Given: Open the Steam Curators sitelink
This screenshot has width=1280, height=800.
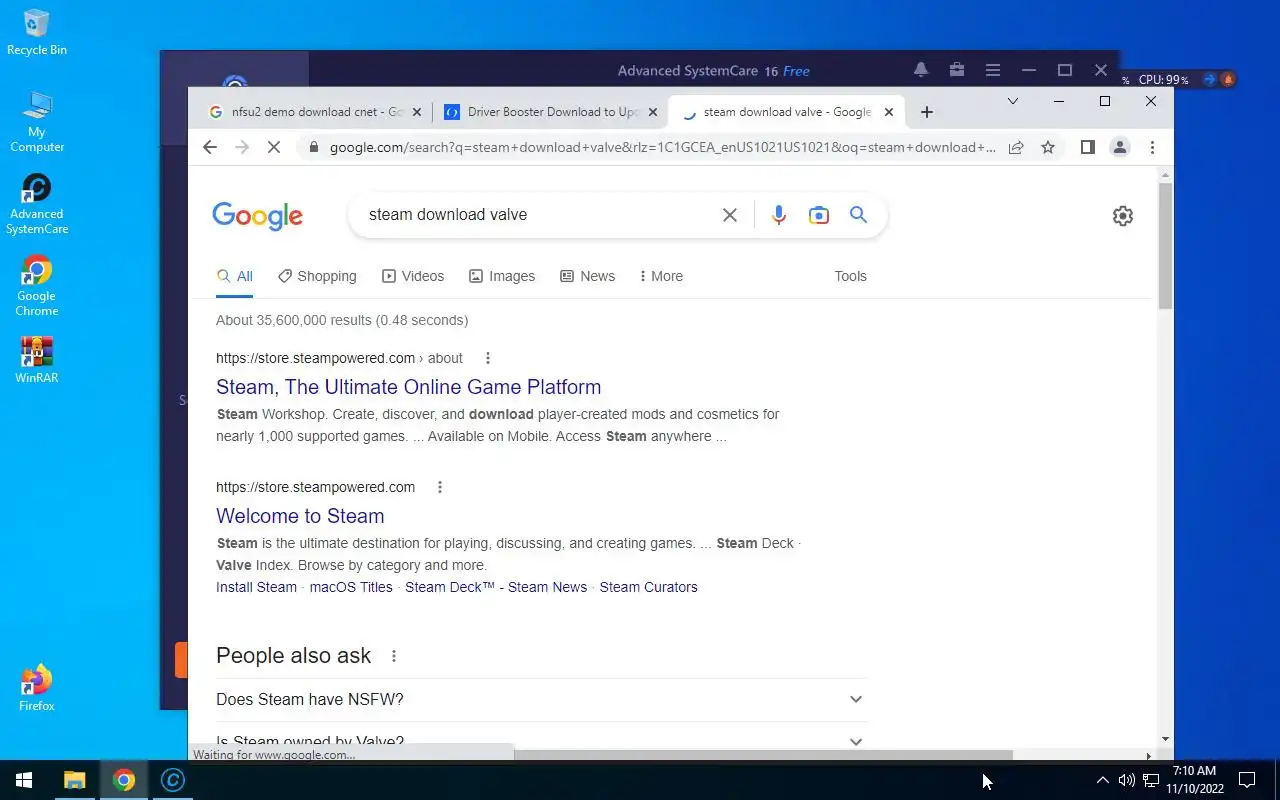Looking at the screenshot, I should coord(648,587).
